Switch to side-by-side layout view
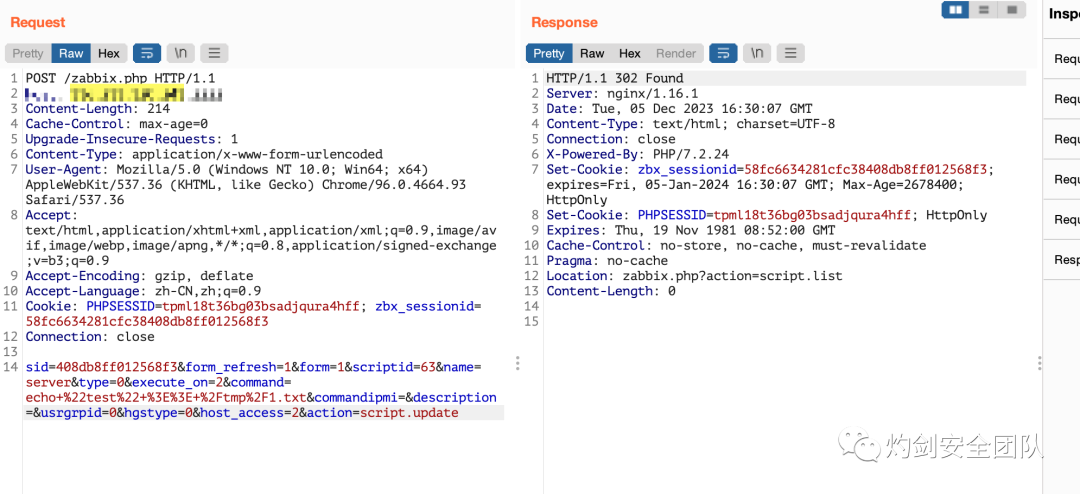 click(x=955, y=10)
